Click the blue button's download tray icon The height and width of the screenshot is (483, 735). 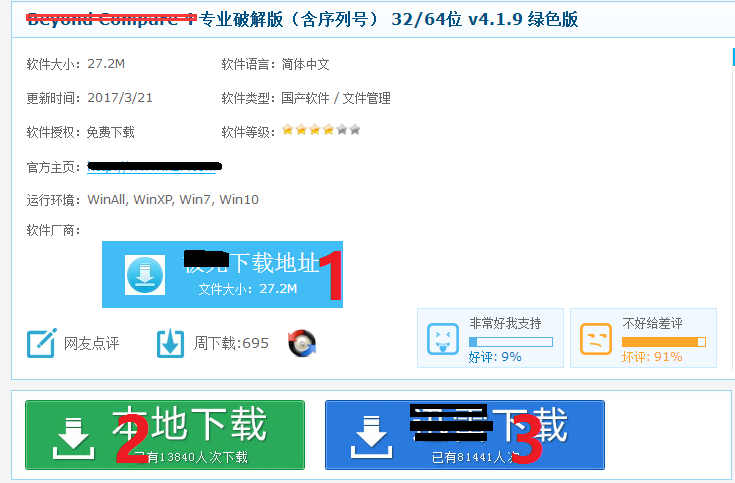pyautogui.click(x=372, y=437)
